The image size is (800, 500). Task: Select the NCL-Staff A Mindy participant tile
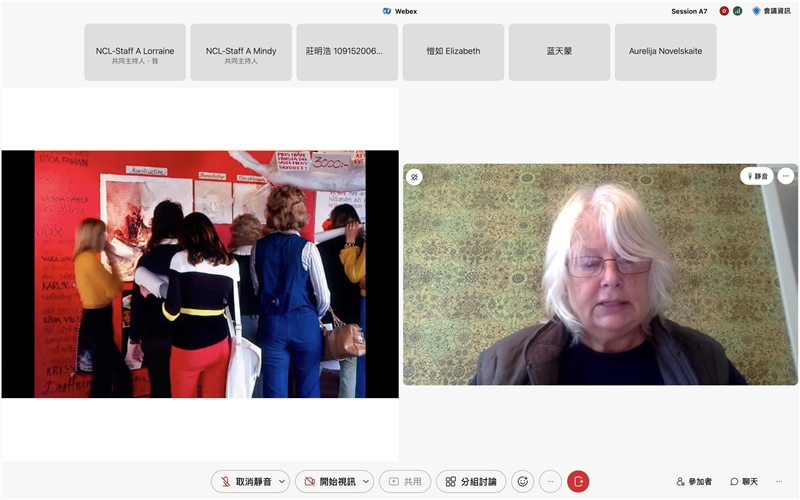pyautogui.click(x=241, y=52)
